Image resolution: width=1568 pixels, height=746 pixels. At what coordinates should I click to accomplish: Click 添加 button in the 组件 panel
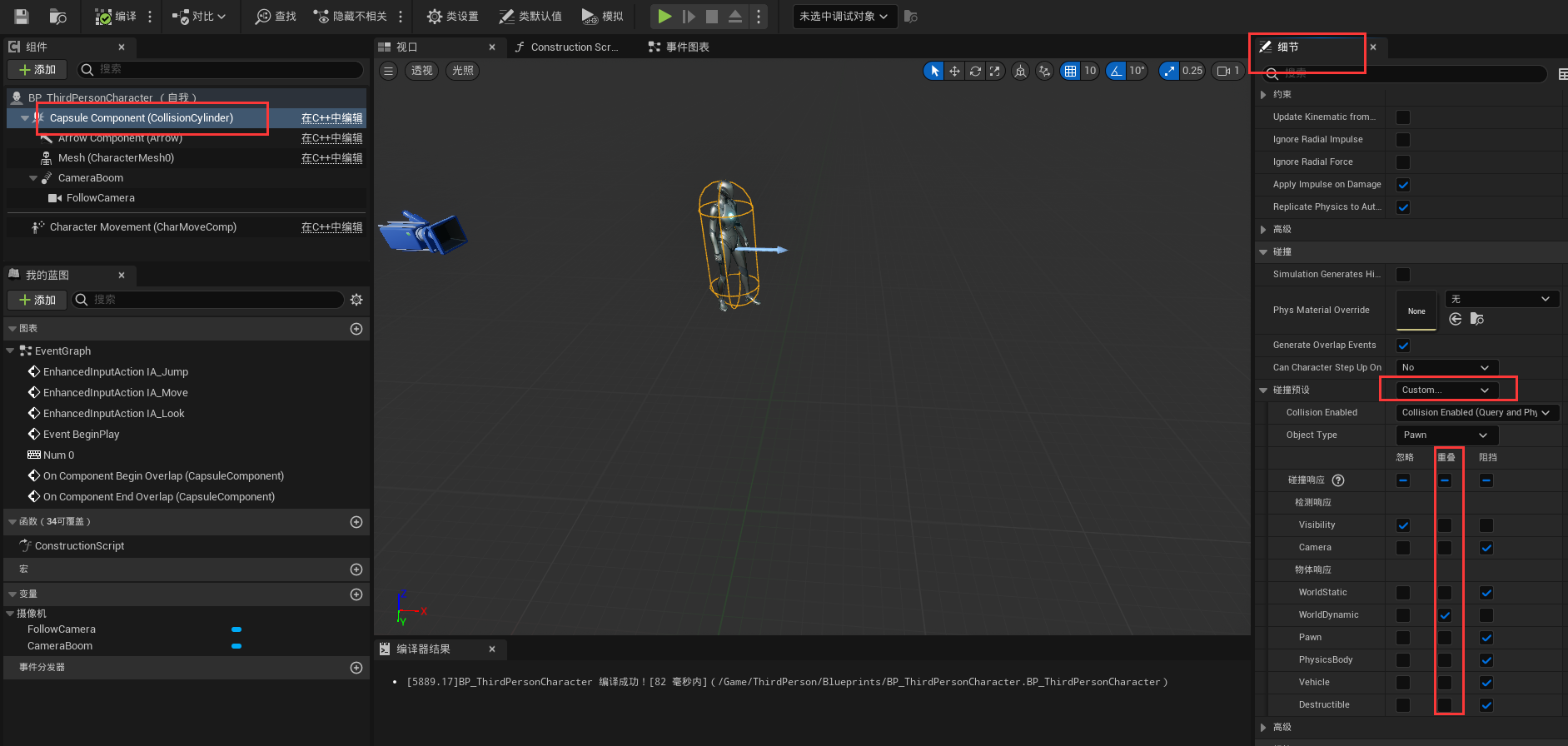(x=37, y=69)
